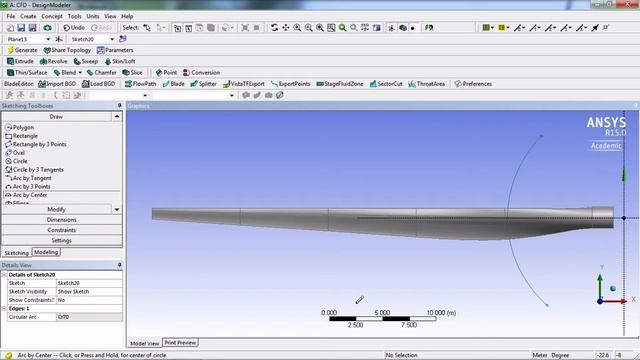Open the Sketch20 sketch dropdown
The height and width of the screenshot is (360, 640).
(x=112, y=39)
